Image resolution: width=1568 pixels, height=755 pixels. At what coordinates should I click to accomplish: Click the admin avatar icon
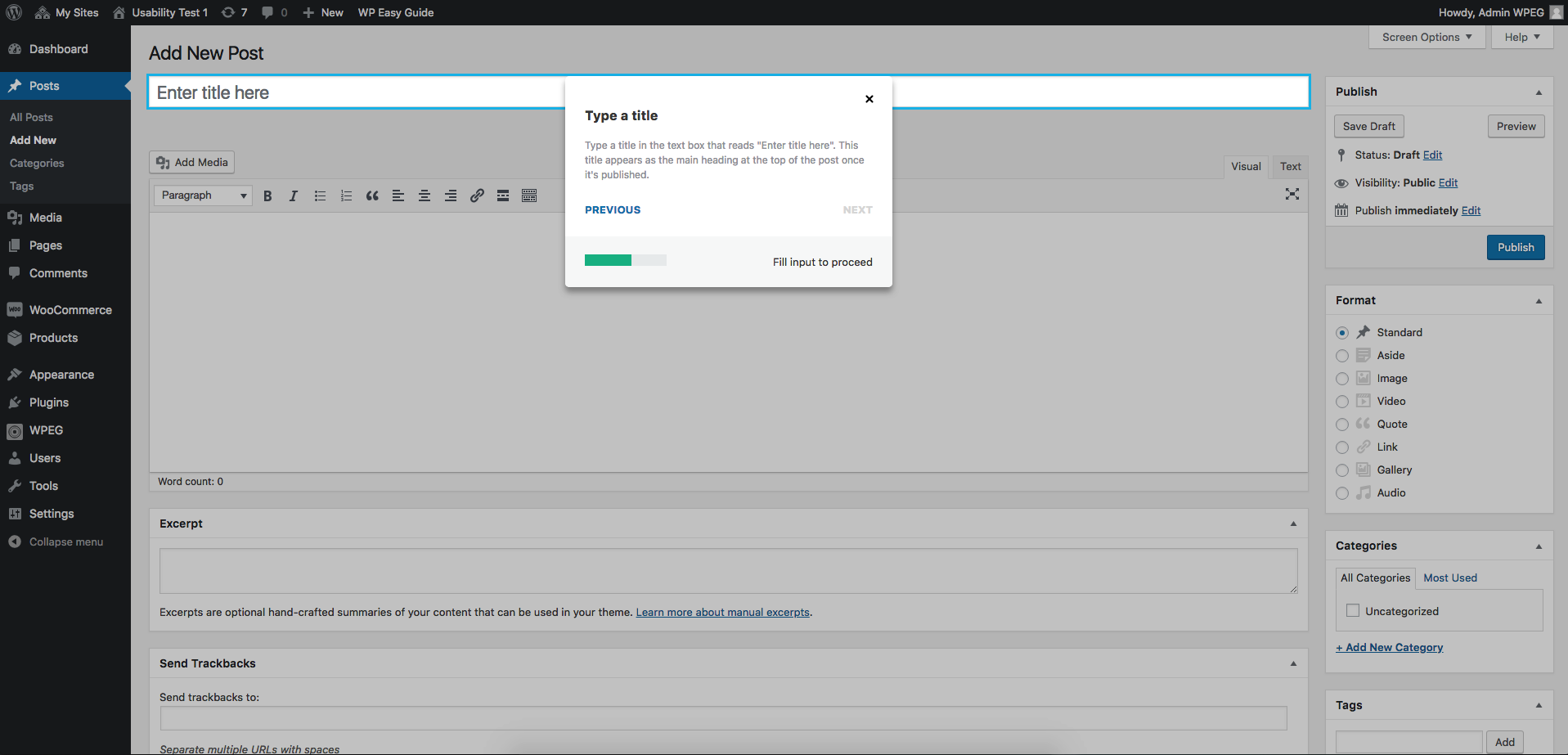(x=1556, y=12)
